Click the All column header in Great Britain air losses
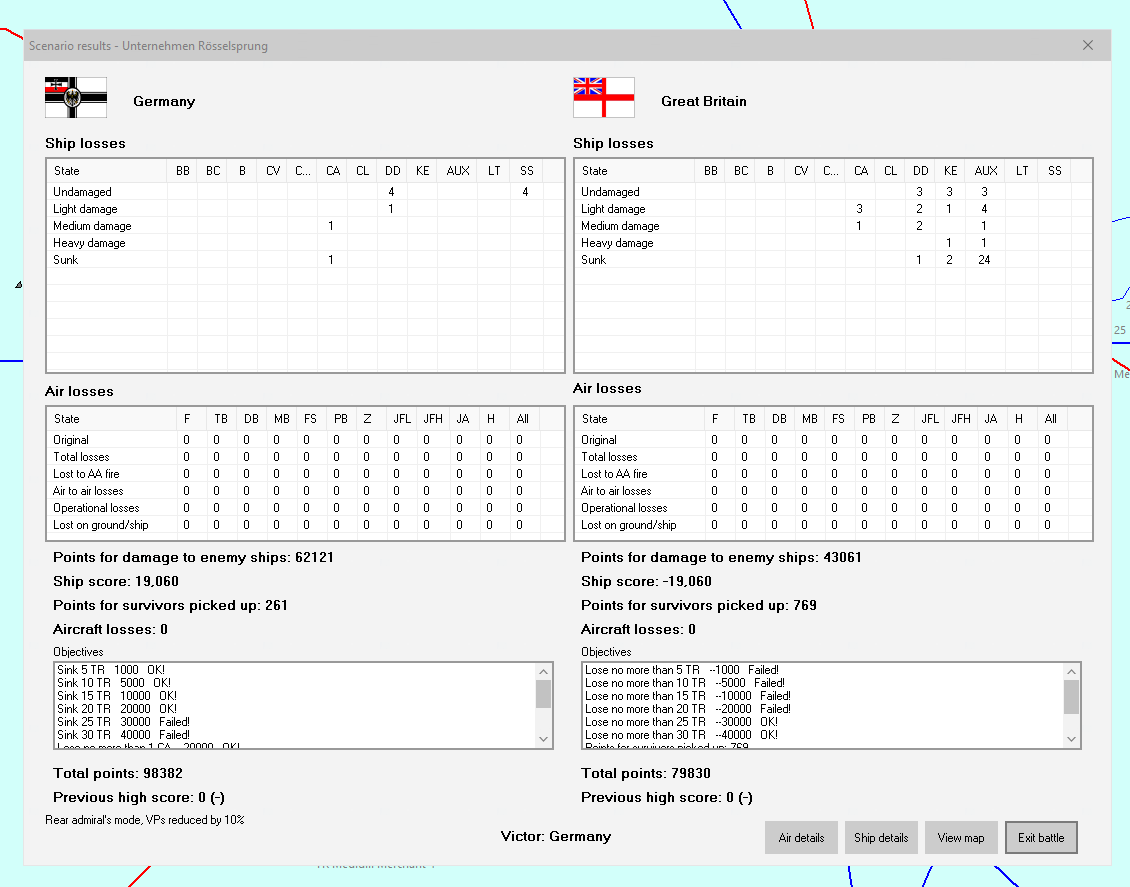 tap(1050, 419)
